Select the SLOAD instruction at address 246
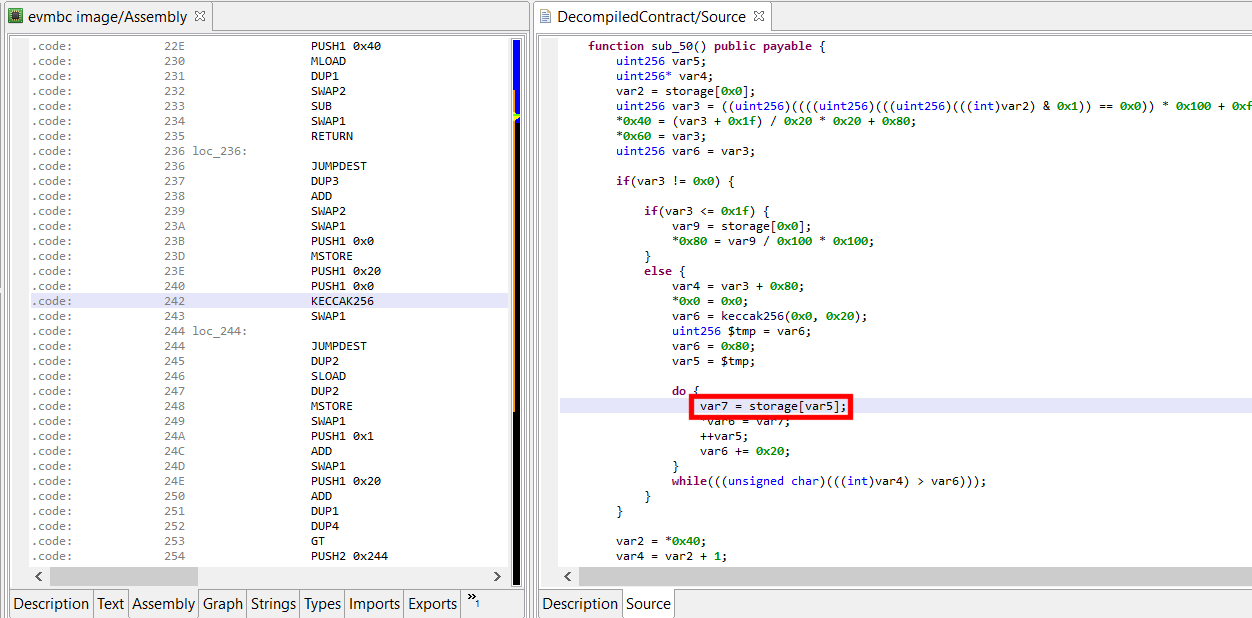The width and height of the screenshot is (1252, 618). point(329,376)
